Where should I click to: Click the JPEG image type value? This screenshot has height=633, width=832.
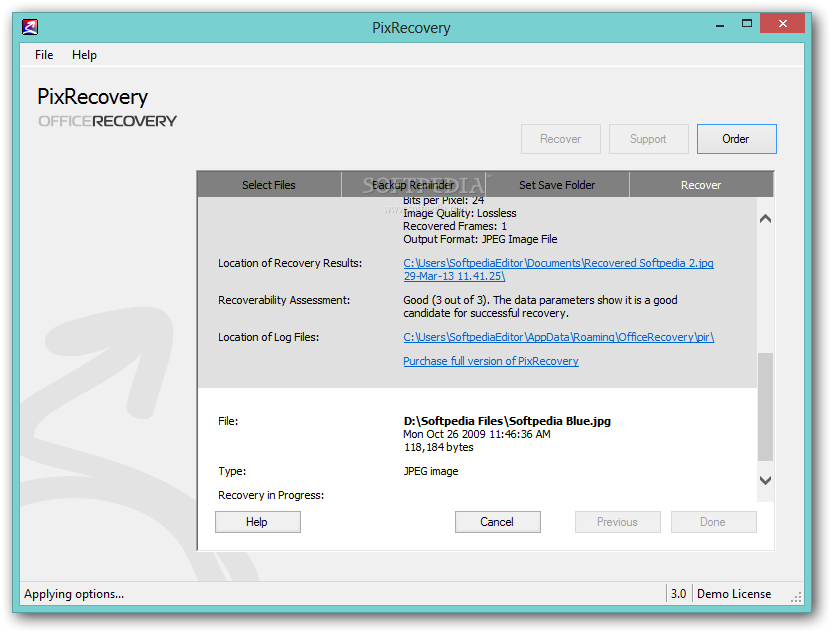point(431,471)
